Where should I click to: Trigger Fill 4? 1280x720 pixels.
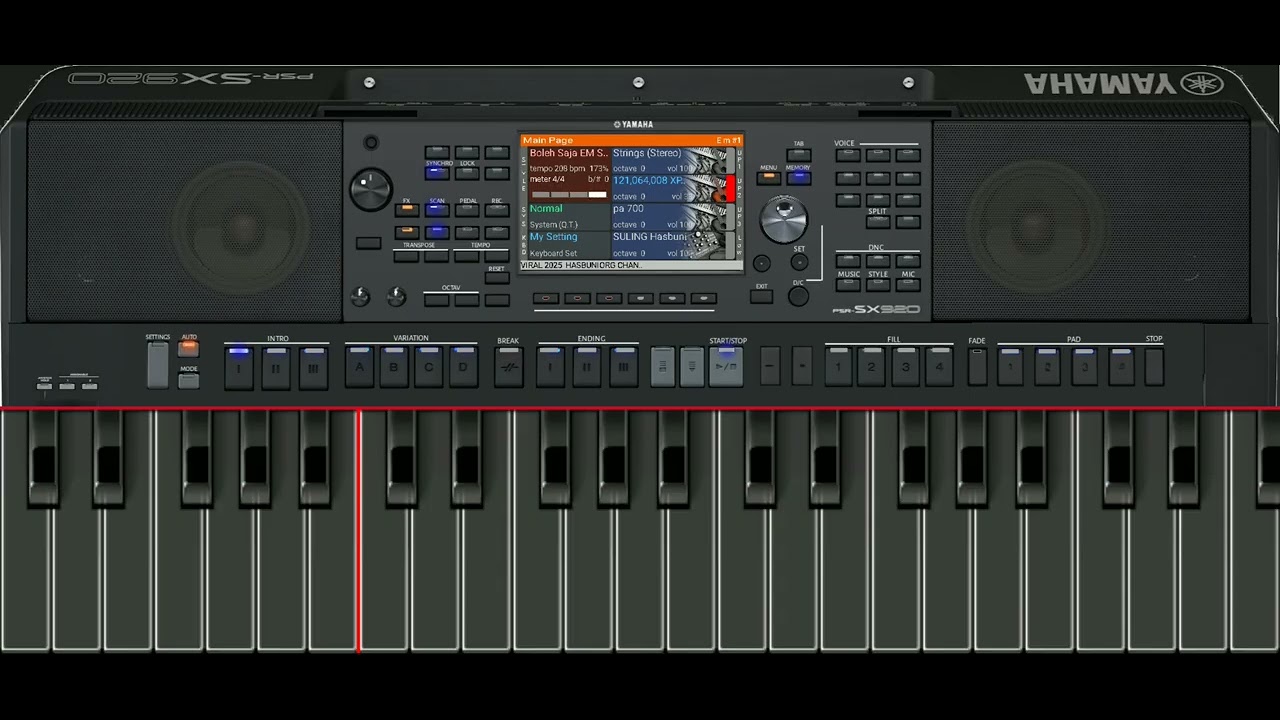tap(939, 366)
